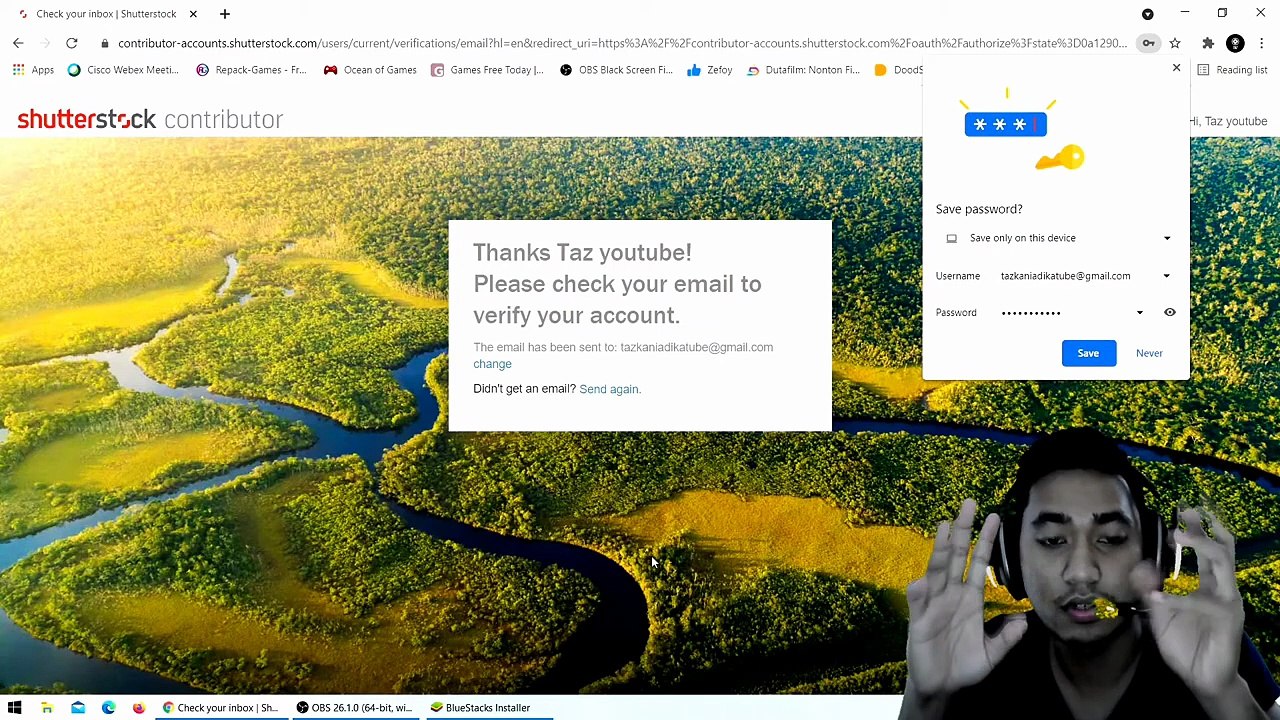Open the Extensions puzzle icon
Viewport: 1280px width, 720px height.
[x=1208, y=43]
